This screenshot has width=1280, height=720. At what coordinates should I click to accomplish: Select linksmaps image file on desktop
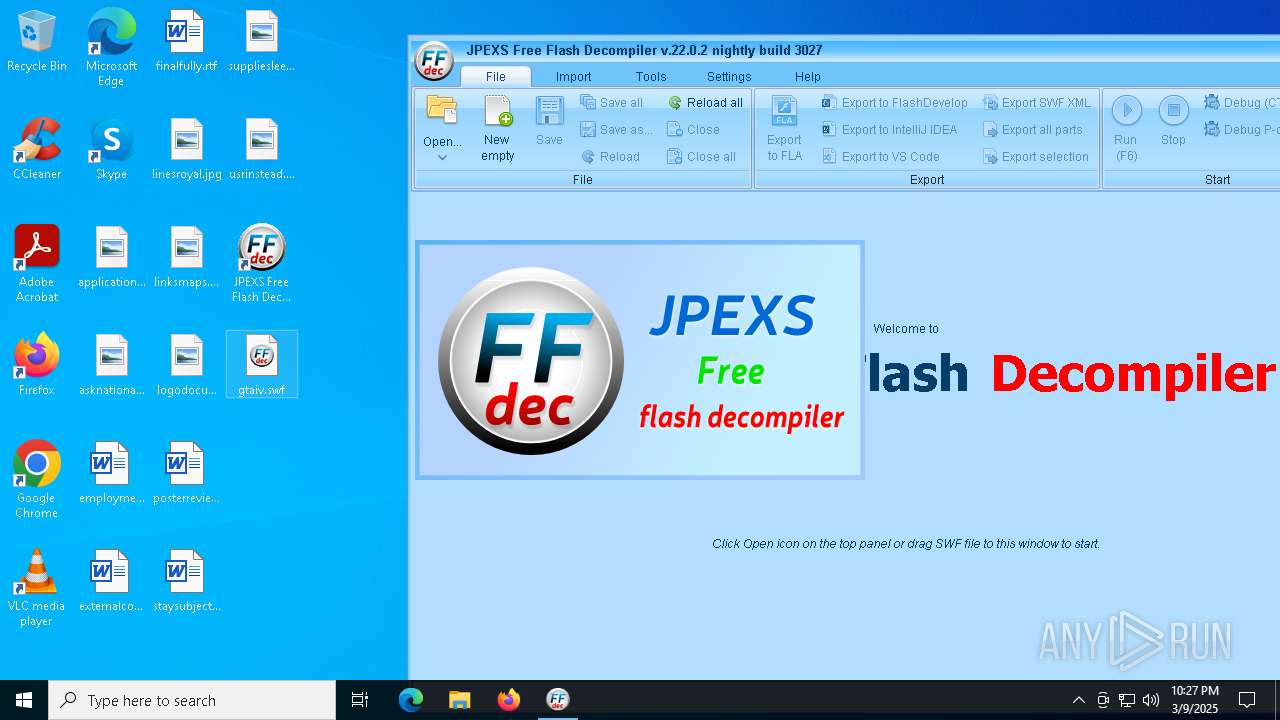(186, 257)
